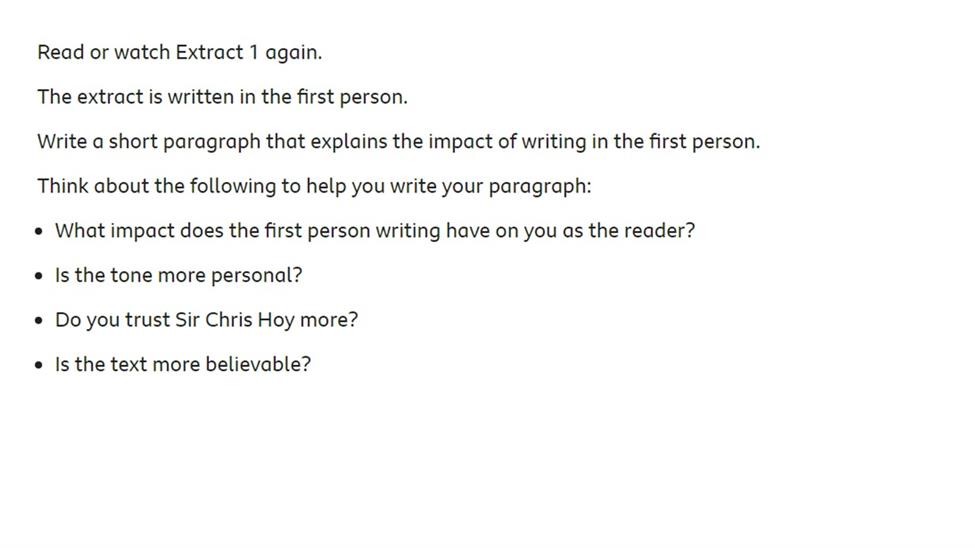Image resolution: width=975 pixels, height=548 pixels.
Task: Click the bullet dot before 'Do you trust'
Action: [x=39, y=321]
